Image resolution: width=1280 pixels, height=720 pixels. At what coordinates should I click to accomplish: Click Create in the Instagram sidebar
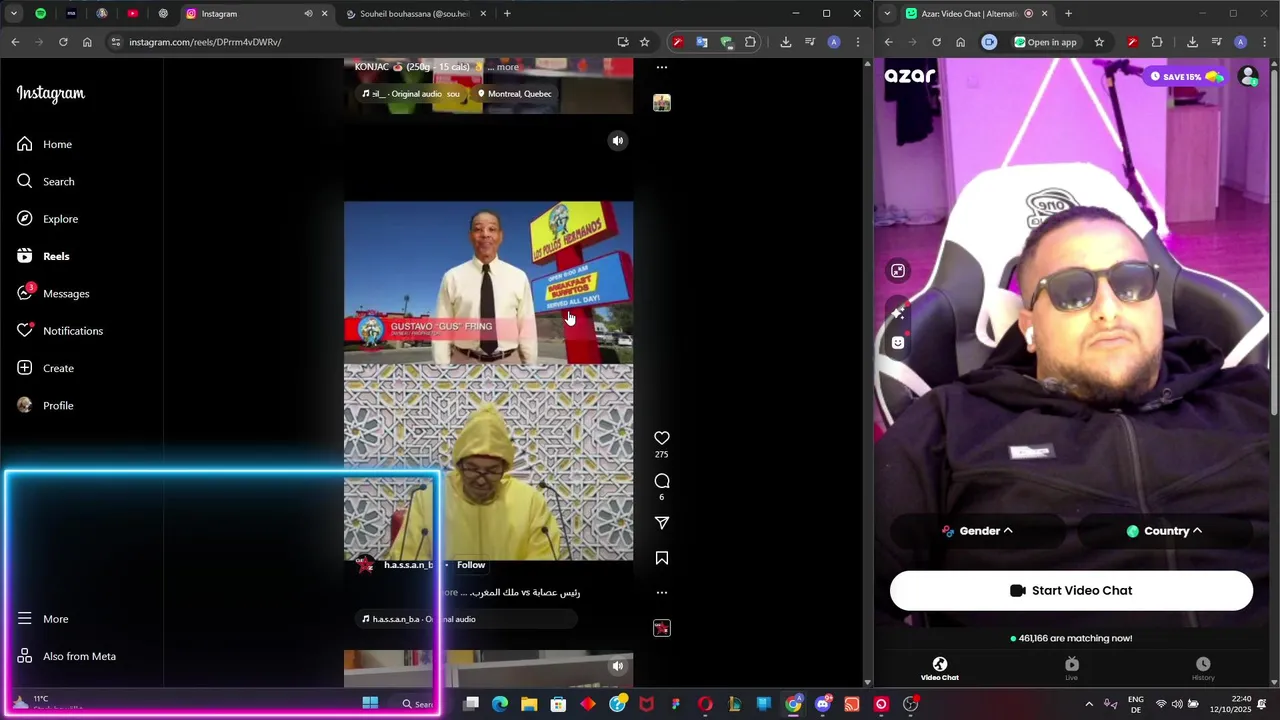[45, 368]
